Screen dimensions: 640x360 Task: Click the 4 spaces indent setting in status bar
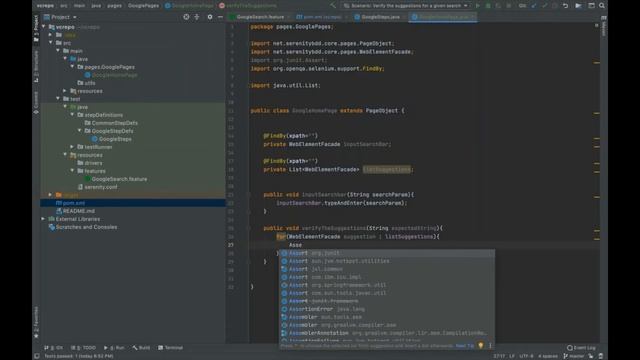pyautogui.click(x=548, y=356)
